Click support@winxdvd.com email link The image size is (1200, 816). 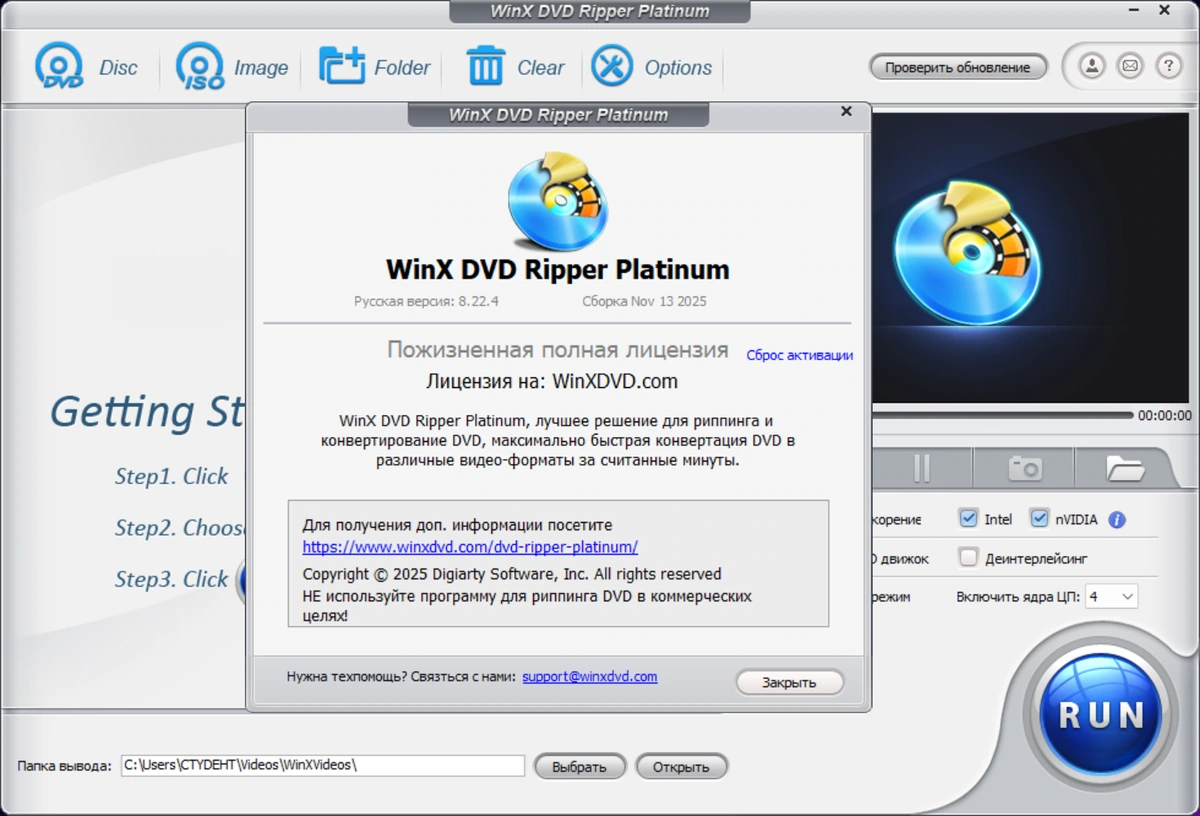(590, 677)
